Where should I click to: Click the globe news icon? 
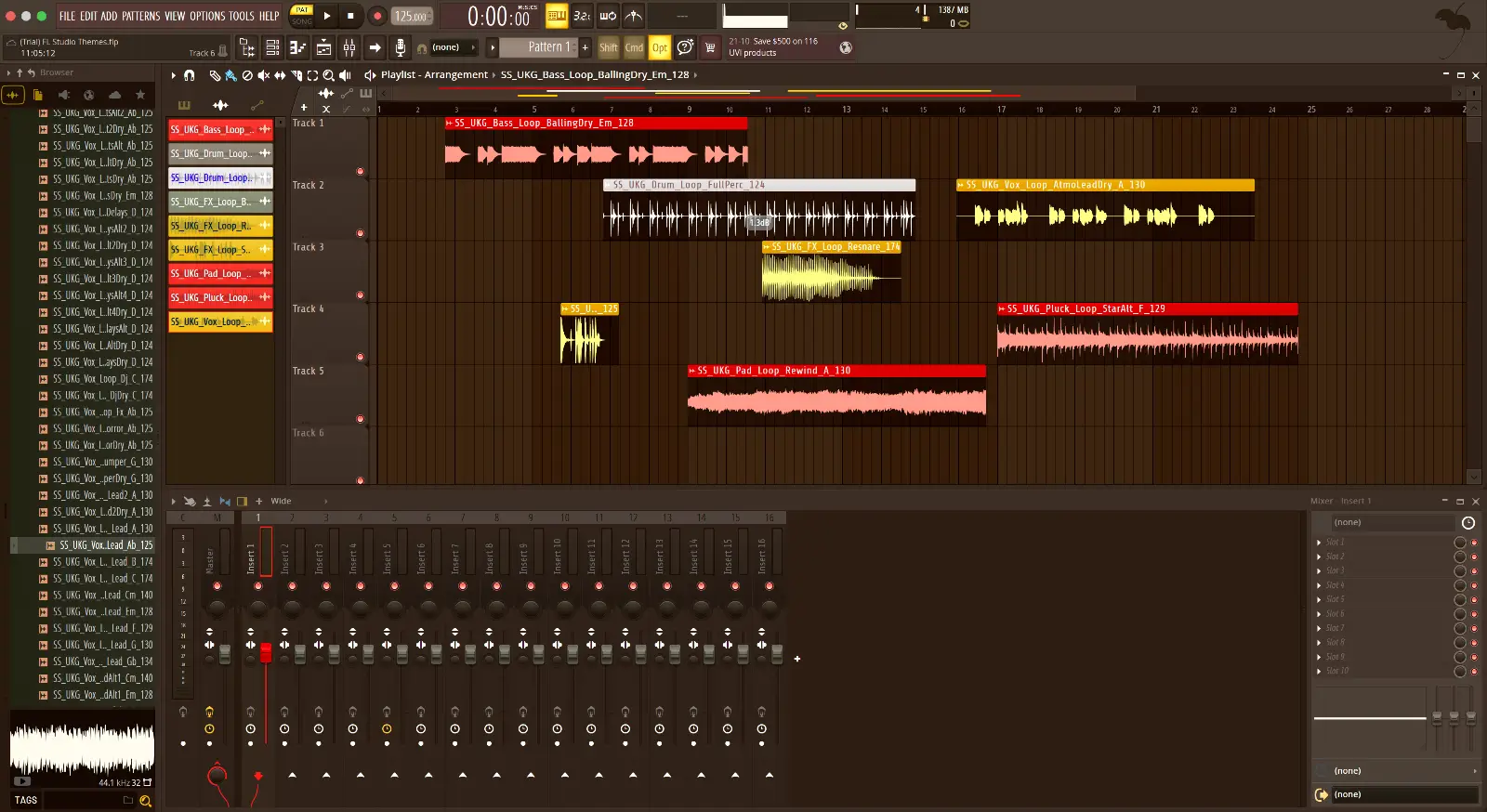pyautogui.click(x=846, y=47)
